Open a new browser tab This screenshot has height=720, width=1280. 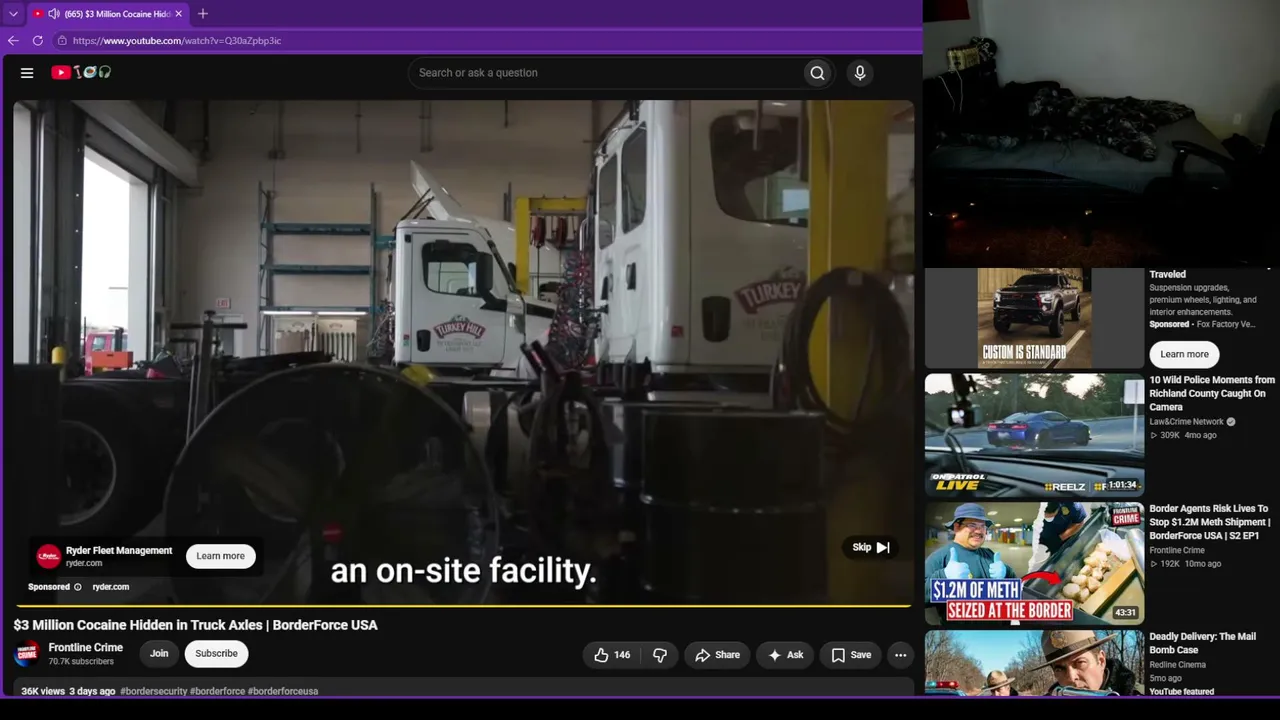tap(203, 14)
